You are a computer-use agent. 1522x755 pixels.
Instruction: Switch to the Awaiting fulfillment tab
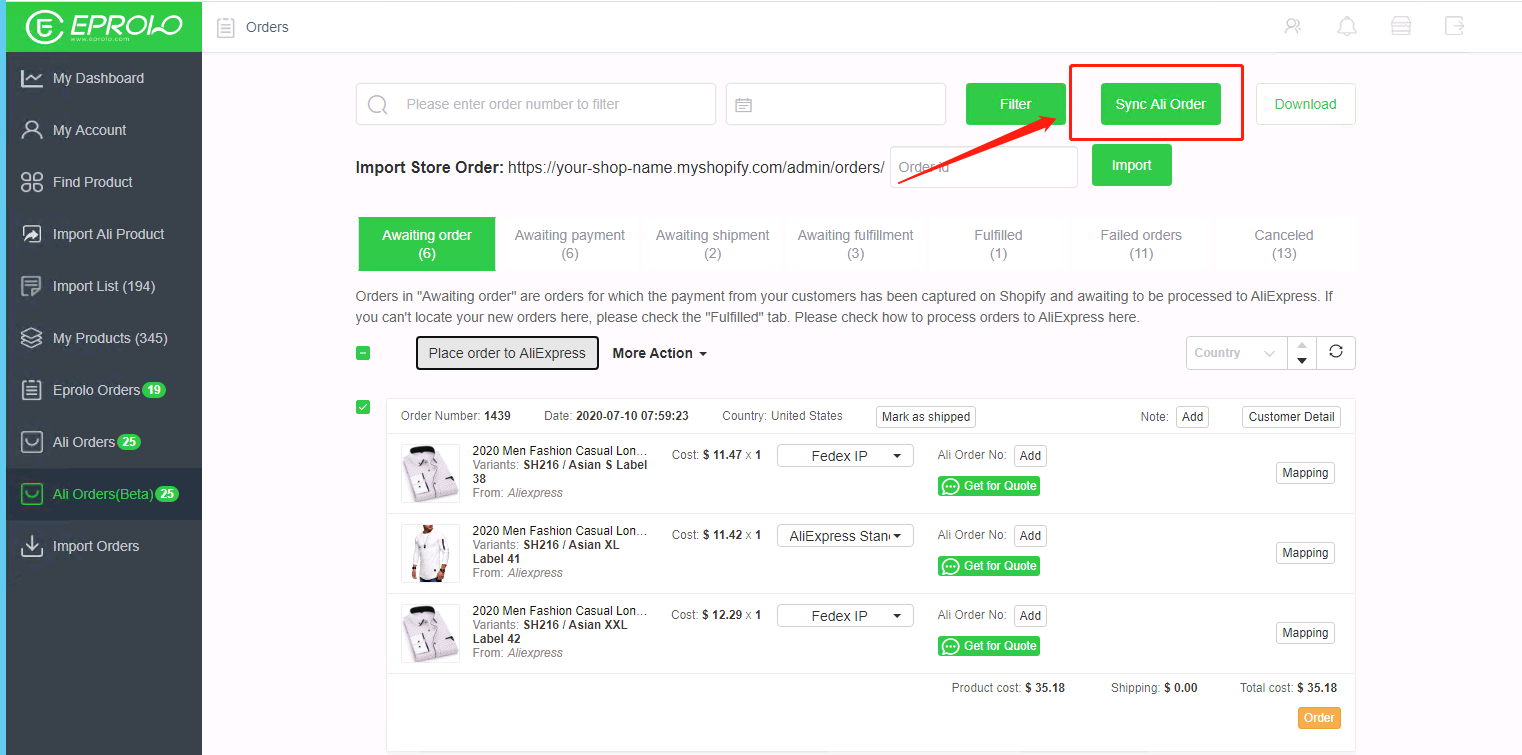856,244
